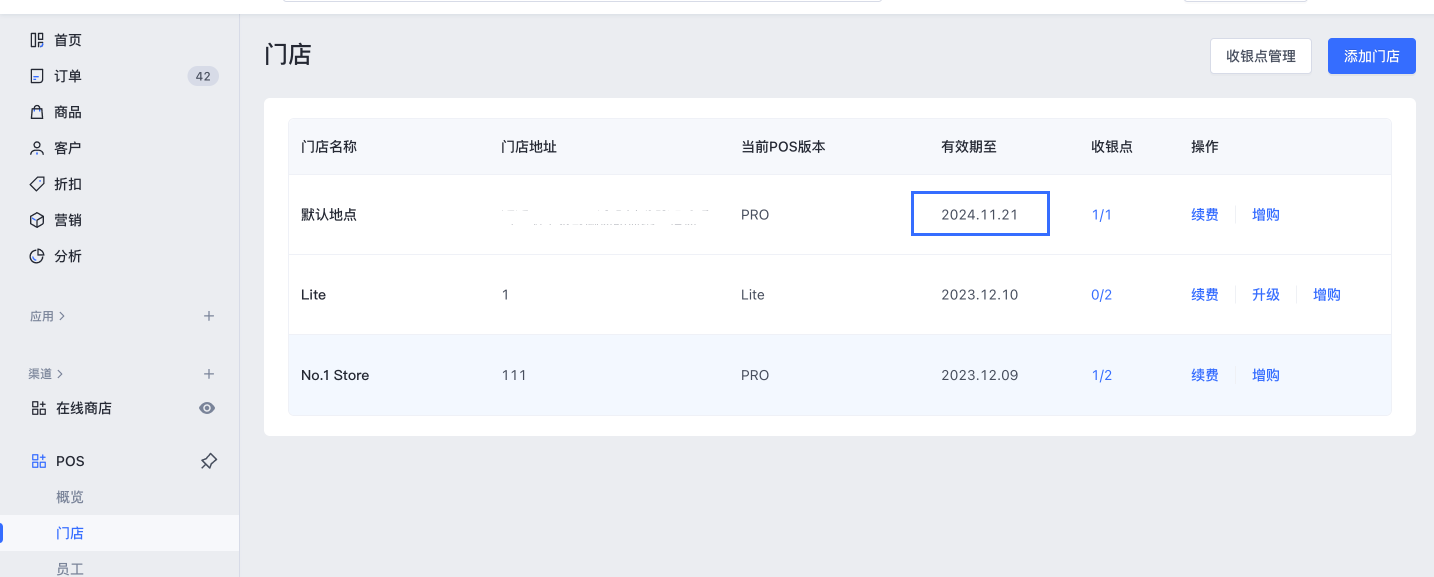Open POS Overview (概览) submenu item
This screenshot has height=577, width=1434.
click(x=70, y=497)
